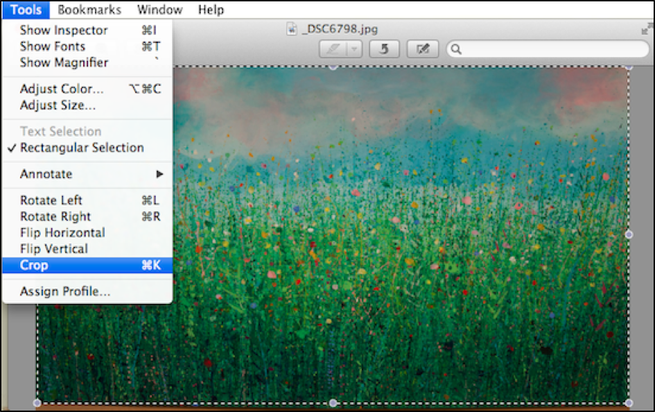The image size is (655, 412).
Task: Click into the toolbar search field
Action: [547, 49]
